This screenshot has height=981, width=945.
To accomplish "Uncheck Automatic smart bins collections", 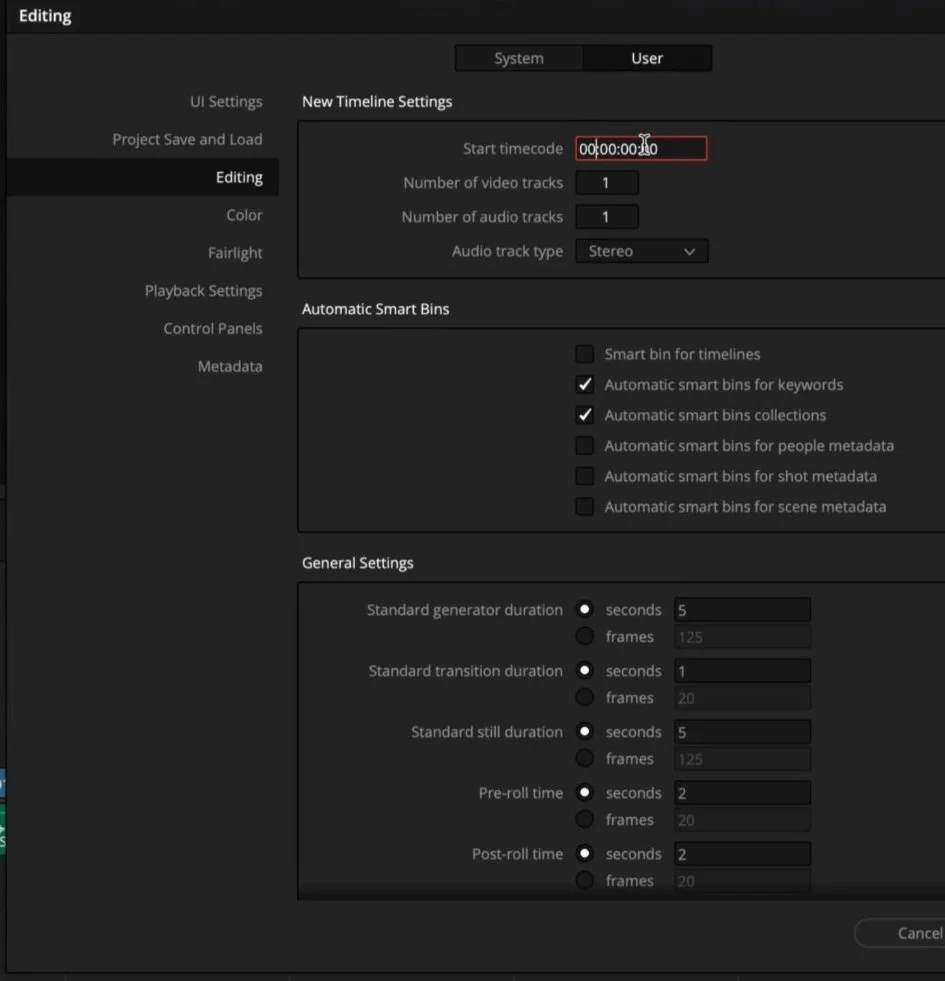I will coord(584,414).
